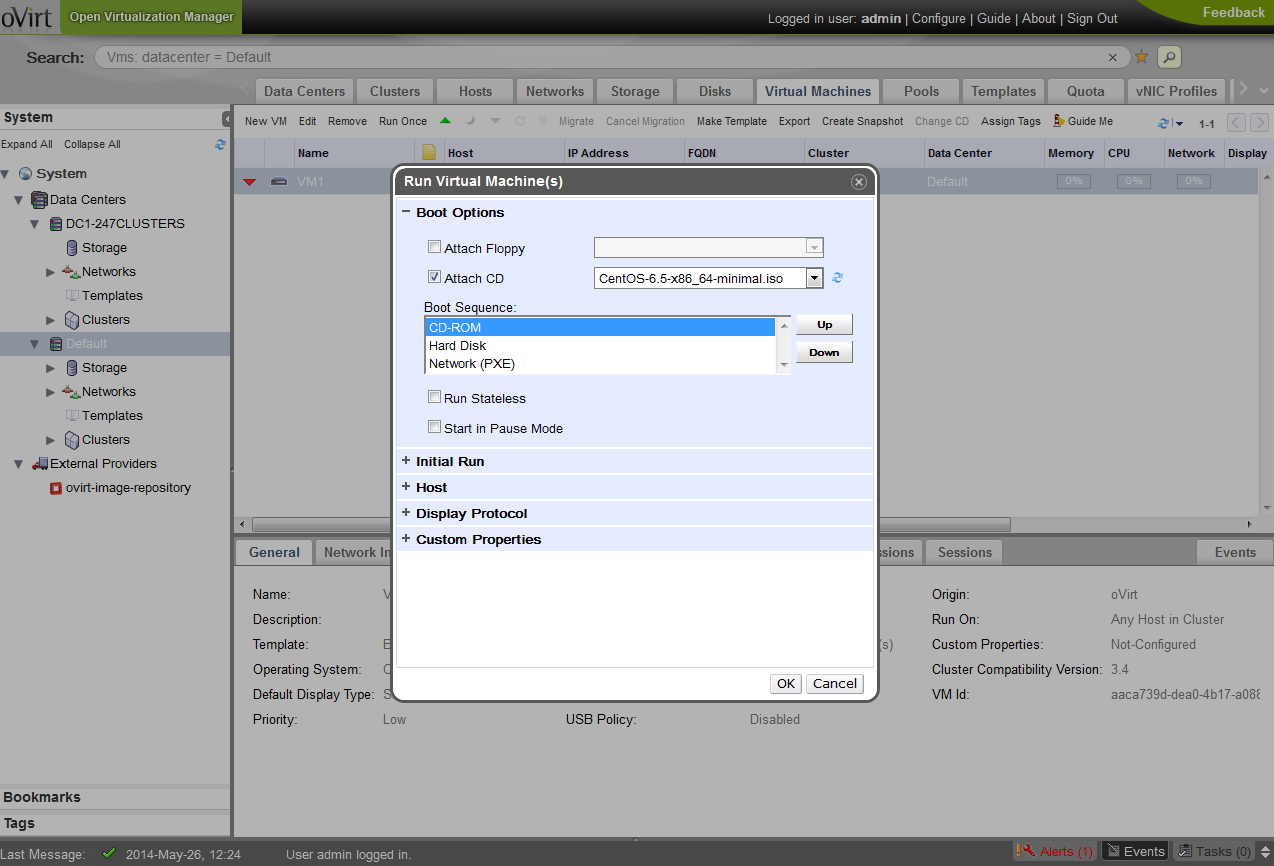Refresh the CD image list icon

tap(838, 278)
